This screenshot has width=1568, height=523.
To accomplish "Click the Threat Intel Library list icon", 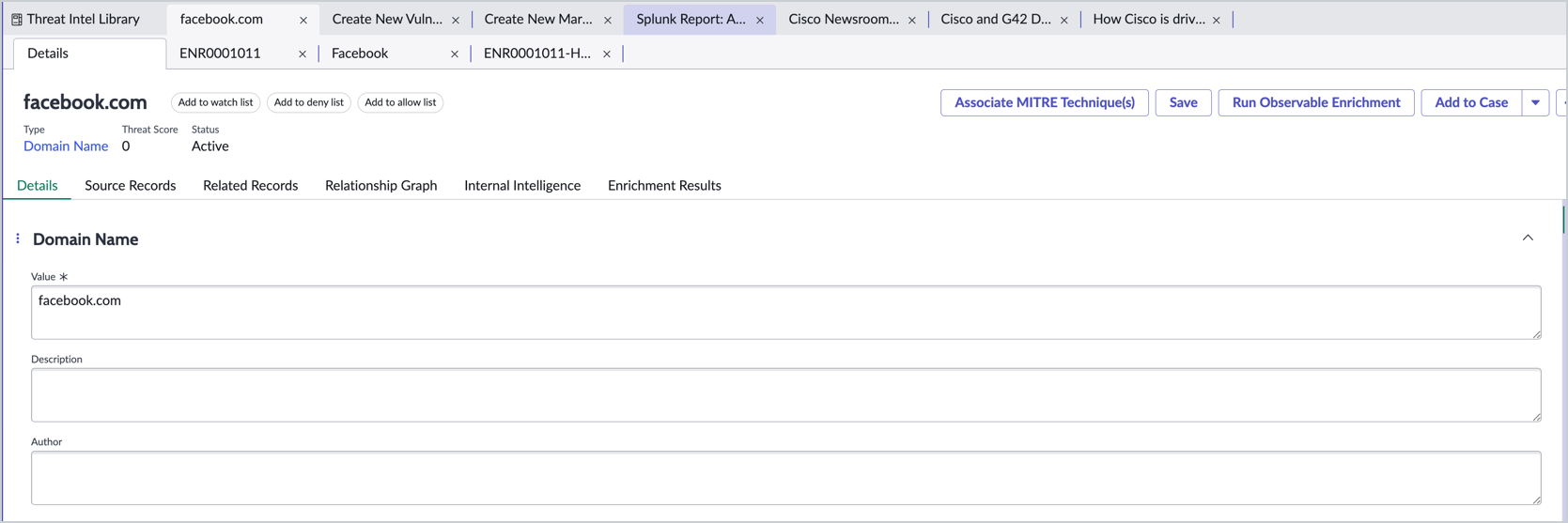I will point(17,19).
